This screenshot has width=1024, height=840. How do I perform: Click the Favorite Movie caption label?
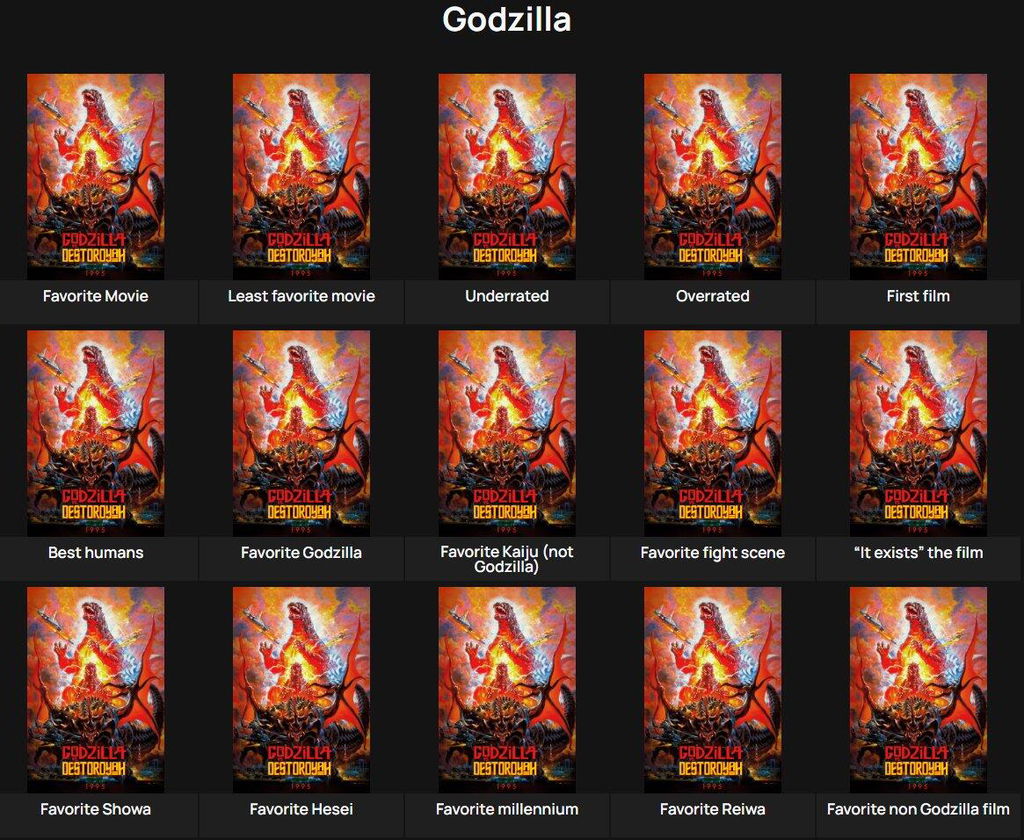(x=95, y=296)
